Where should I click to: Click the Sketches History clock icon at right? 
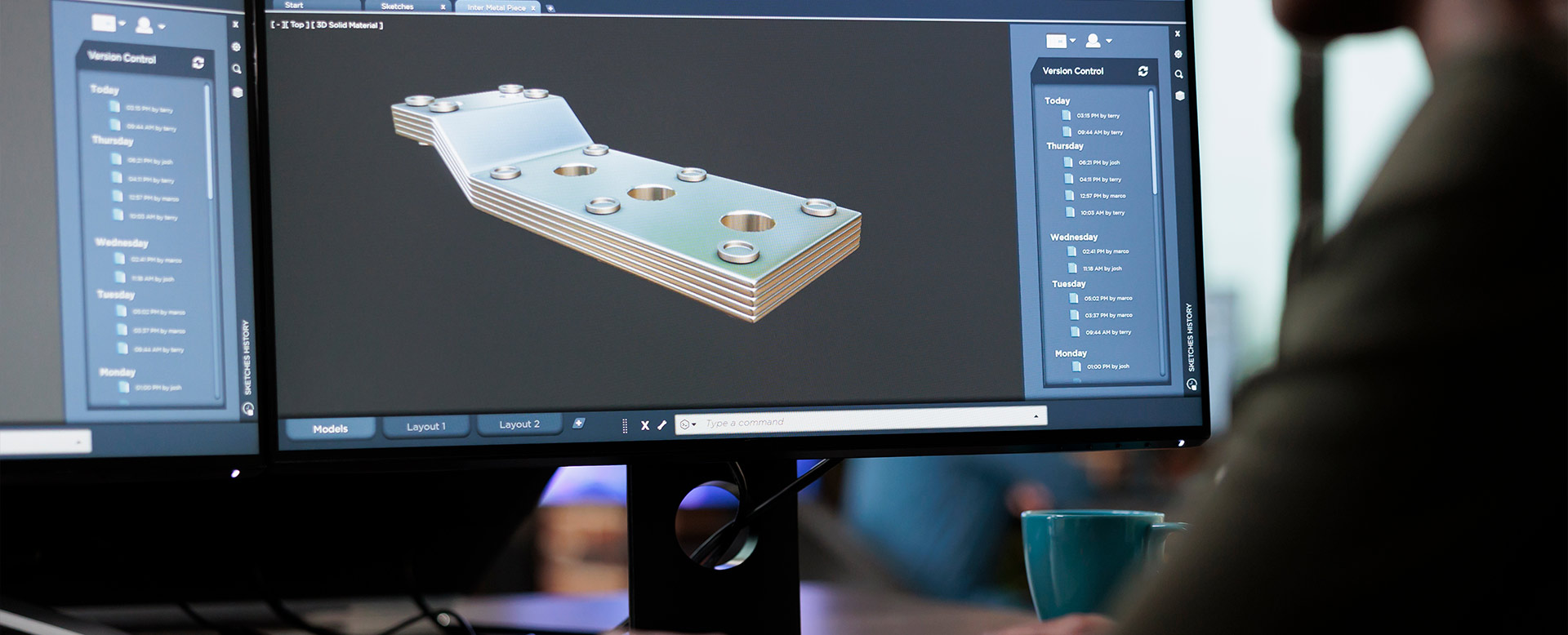[x=1192, y=384]
